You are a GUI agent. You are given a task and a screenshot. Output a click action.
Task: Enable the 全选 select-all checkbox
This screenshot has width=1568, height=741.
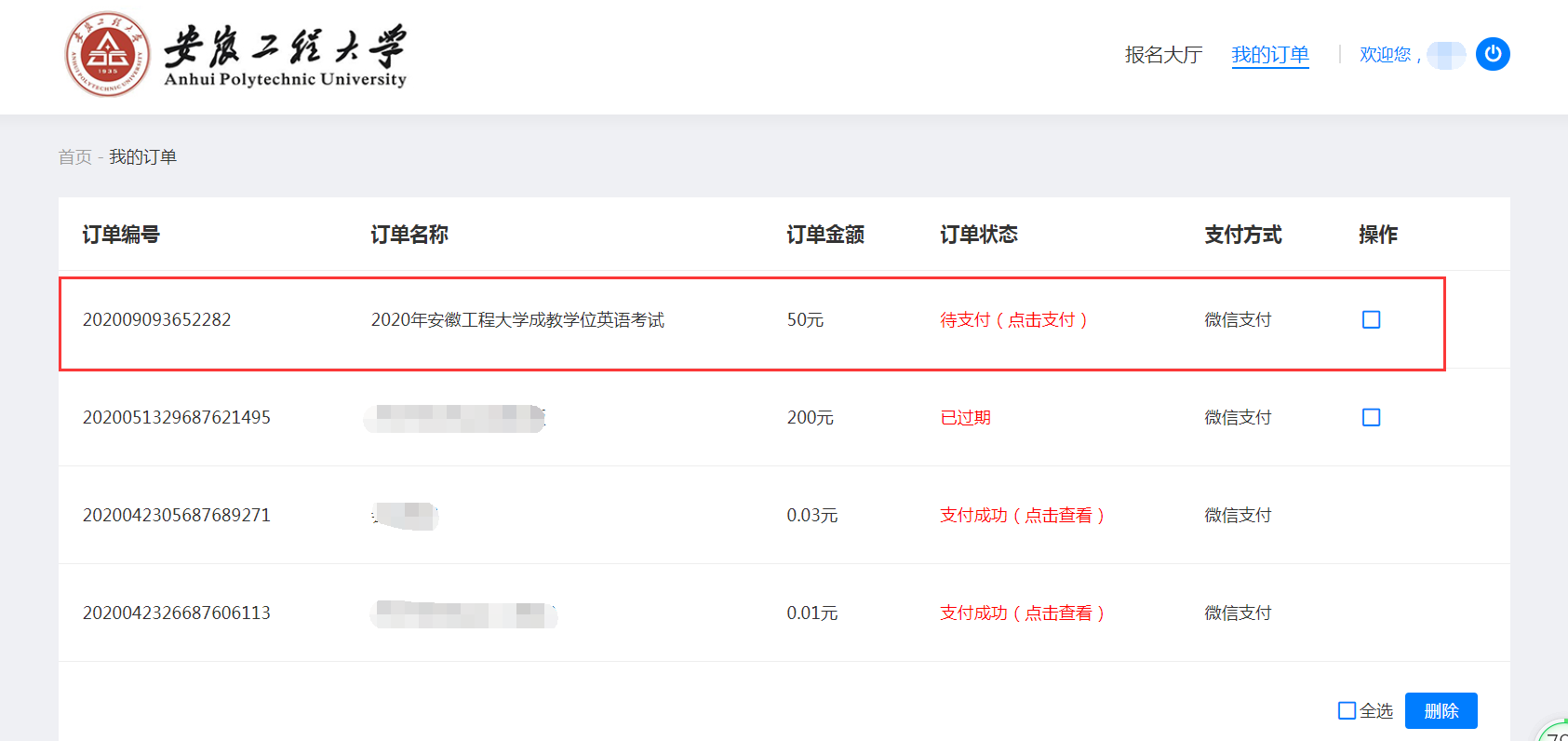click(1347, 711)
